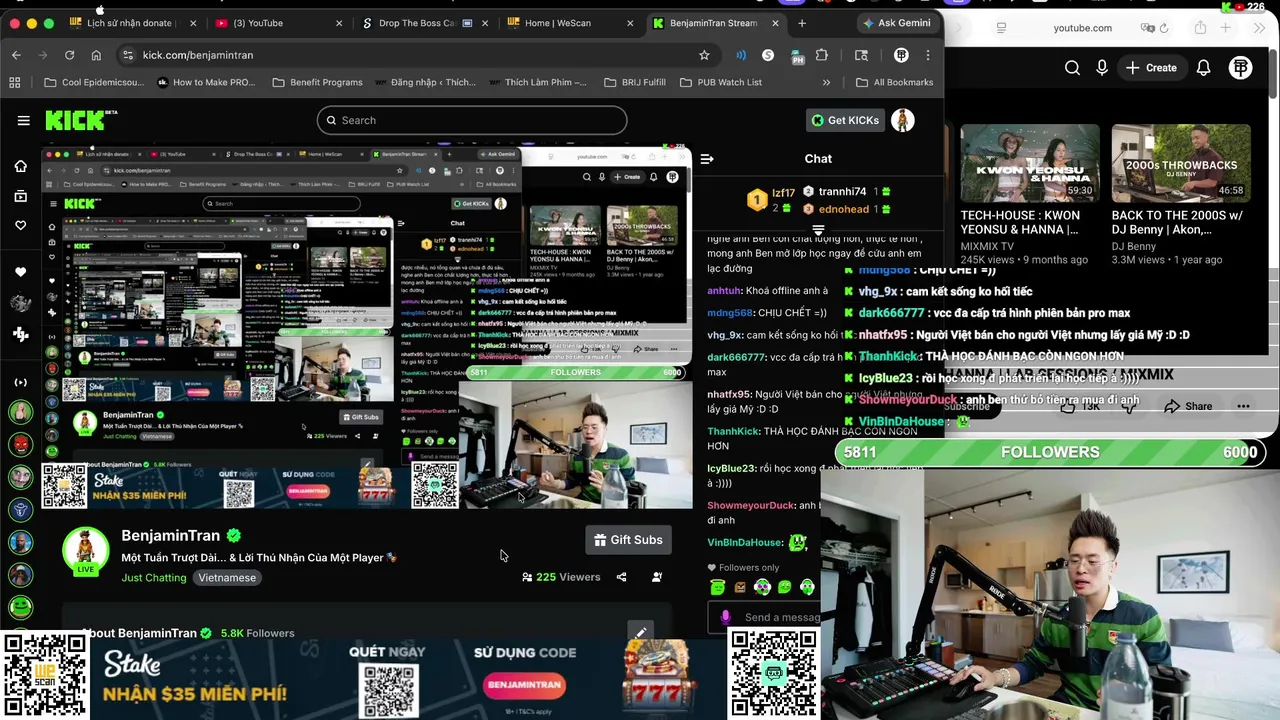Click the Gift Subs button
Image resolution: width=1280 pixels, height=720 pixels.
point(628,540)
